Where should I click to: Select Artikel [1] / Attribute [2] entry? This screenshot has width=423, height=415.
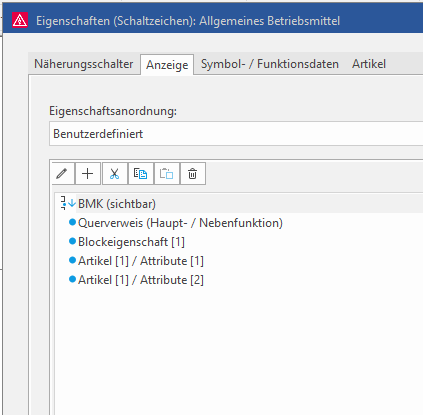click(x=141, y=280)
